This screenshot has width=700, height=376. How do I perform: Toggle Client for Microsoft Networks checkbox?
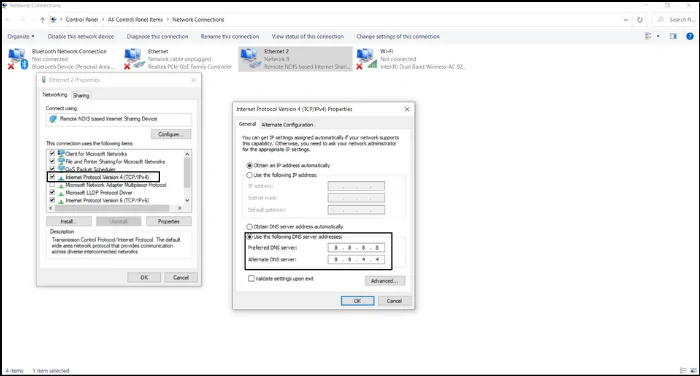coord(52,154)
